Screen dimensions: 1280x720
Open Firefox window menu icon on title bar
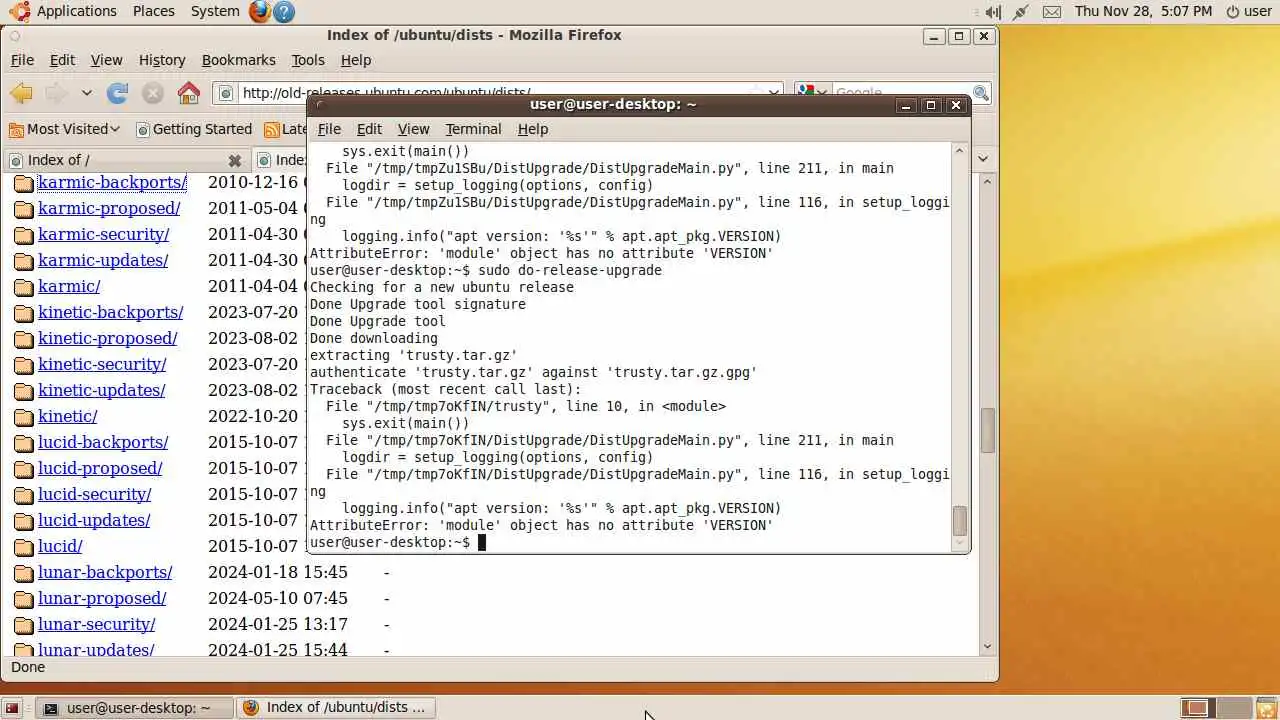15,36
